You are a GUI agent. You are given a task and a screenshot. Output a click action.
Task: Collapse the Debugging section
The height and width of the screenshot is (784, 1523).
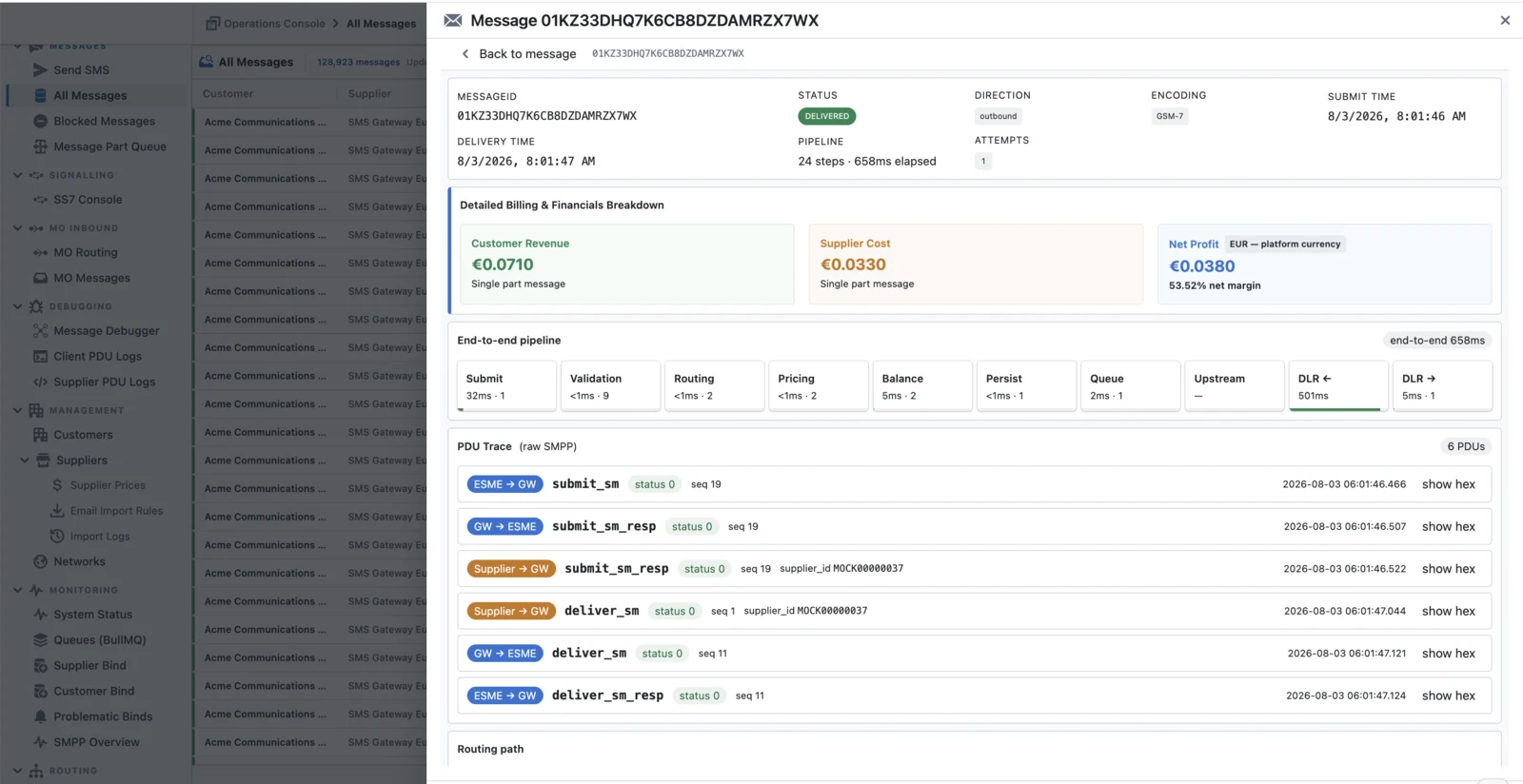pos(17,306)
